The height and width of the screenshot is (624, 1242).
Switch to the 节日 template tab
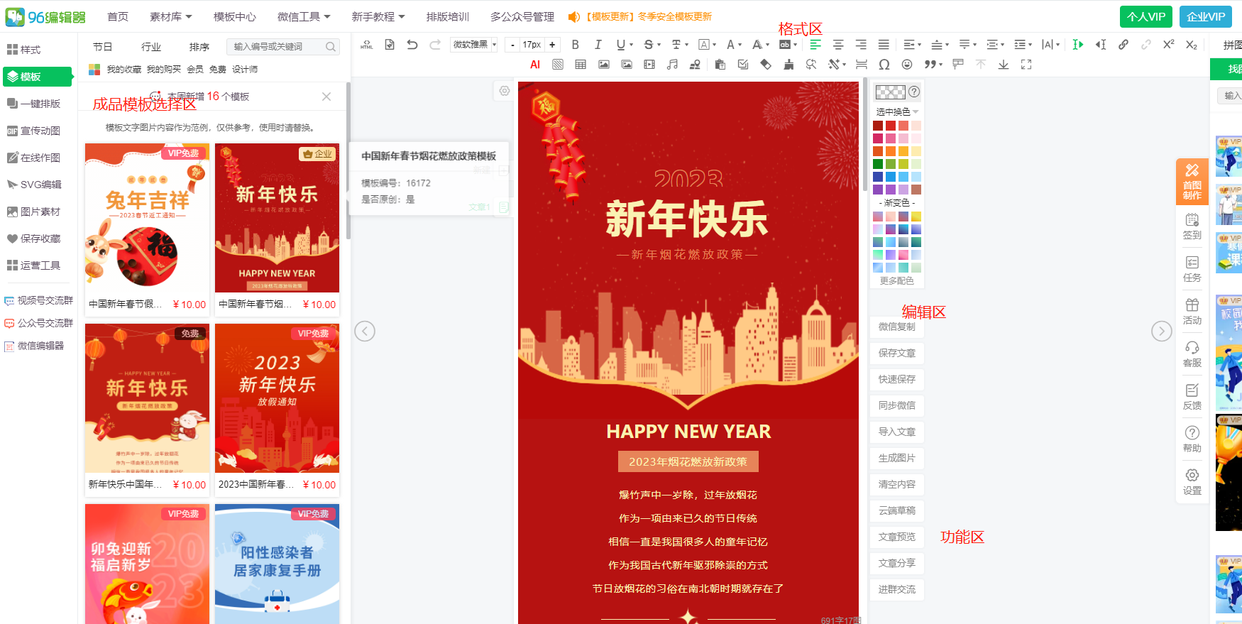[103, 47]
